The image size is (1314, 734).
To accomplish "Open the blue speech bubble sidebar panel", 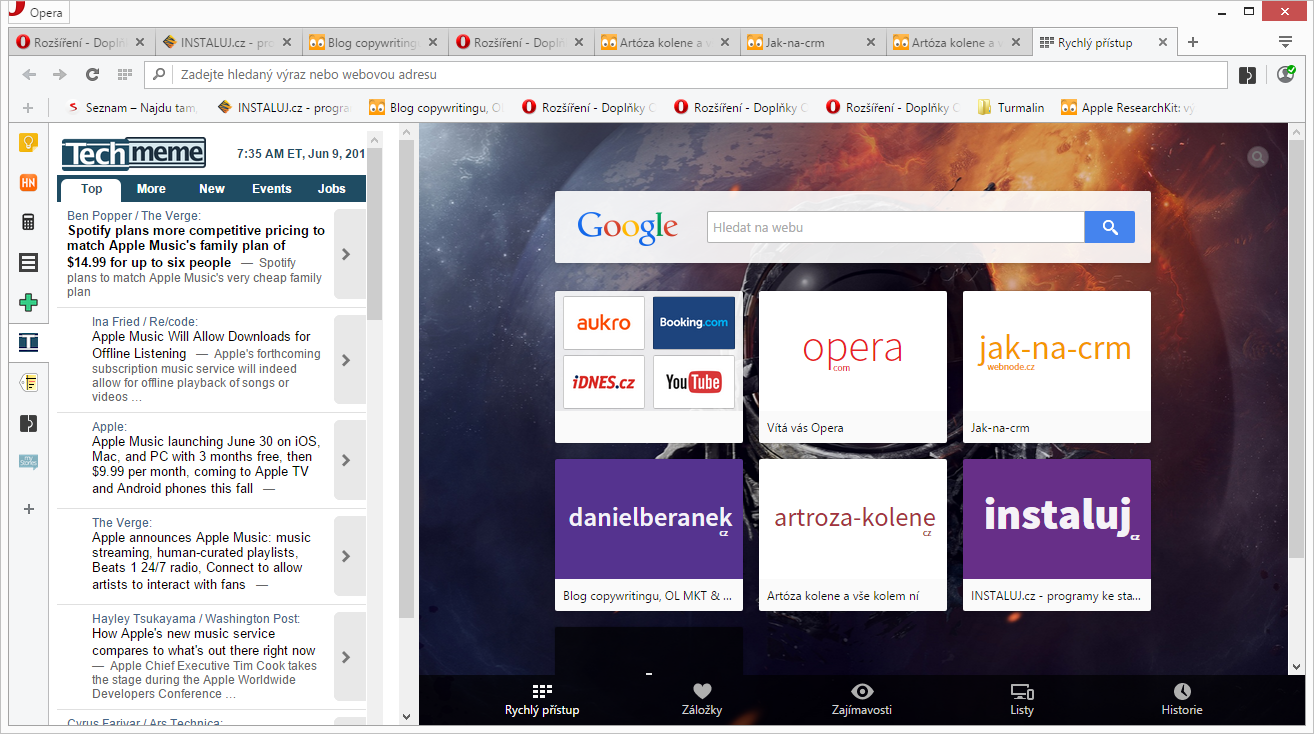I will [29, 462].
